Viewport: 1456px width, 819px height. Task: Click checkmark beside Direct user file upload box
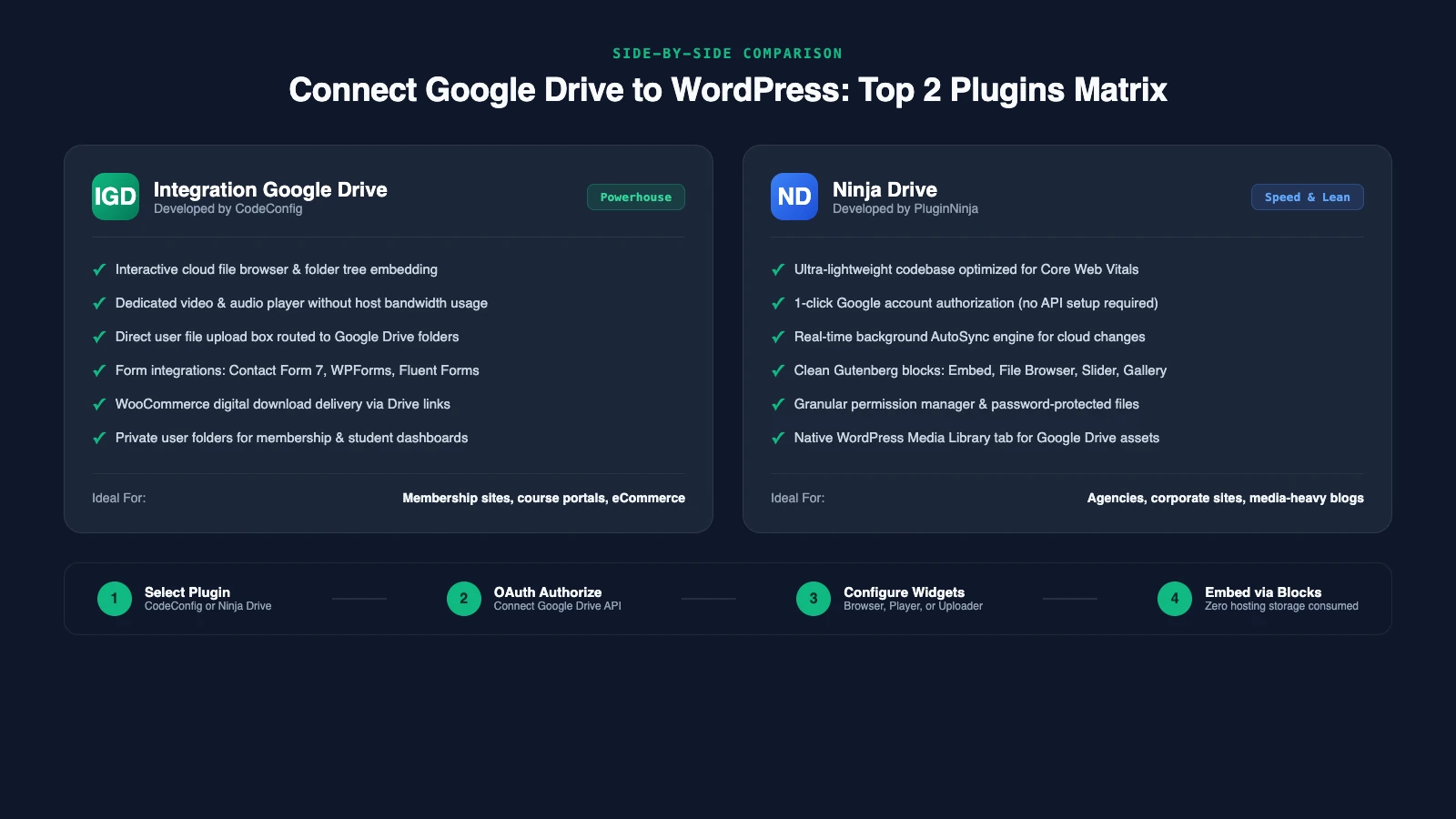click(99, 337)
